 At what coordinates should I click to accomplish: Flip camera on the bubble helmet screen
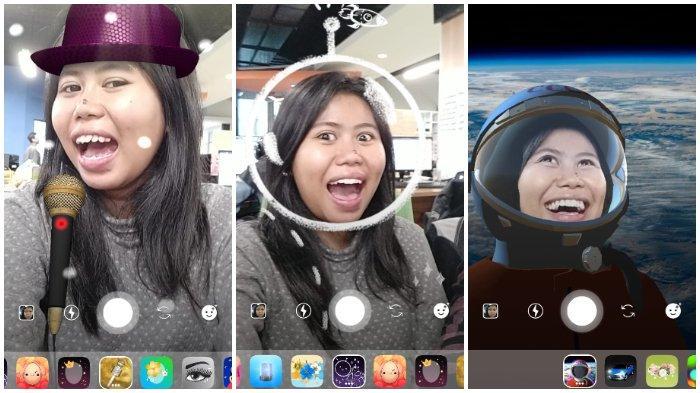coord(396,311)
